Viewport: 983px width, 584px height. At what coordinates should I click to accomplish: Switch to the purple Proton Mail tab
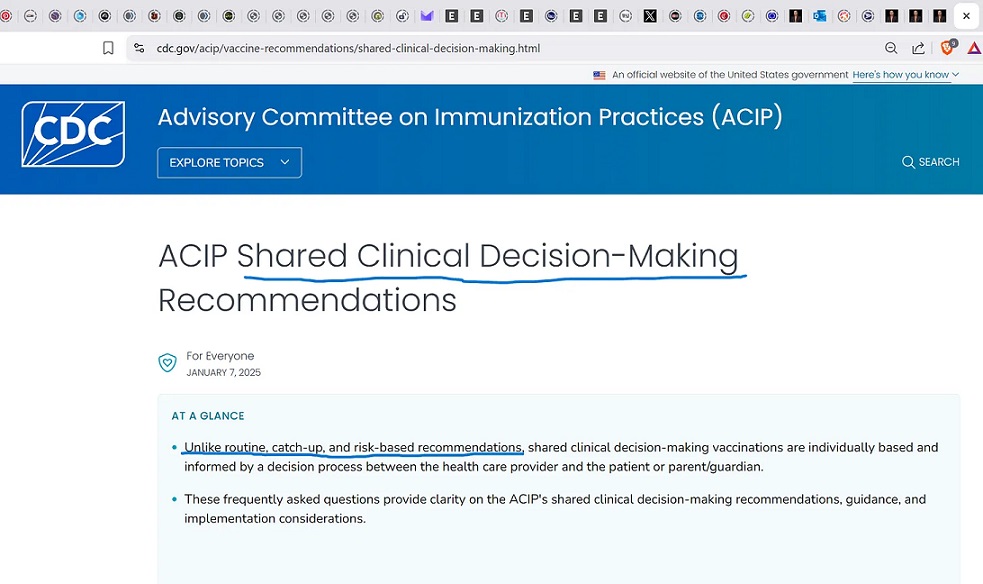pos(427,16)
